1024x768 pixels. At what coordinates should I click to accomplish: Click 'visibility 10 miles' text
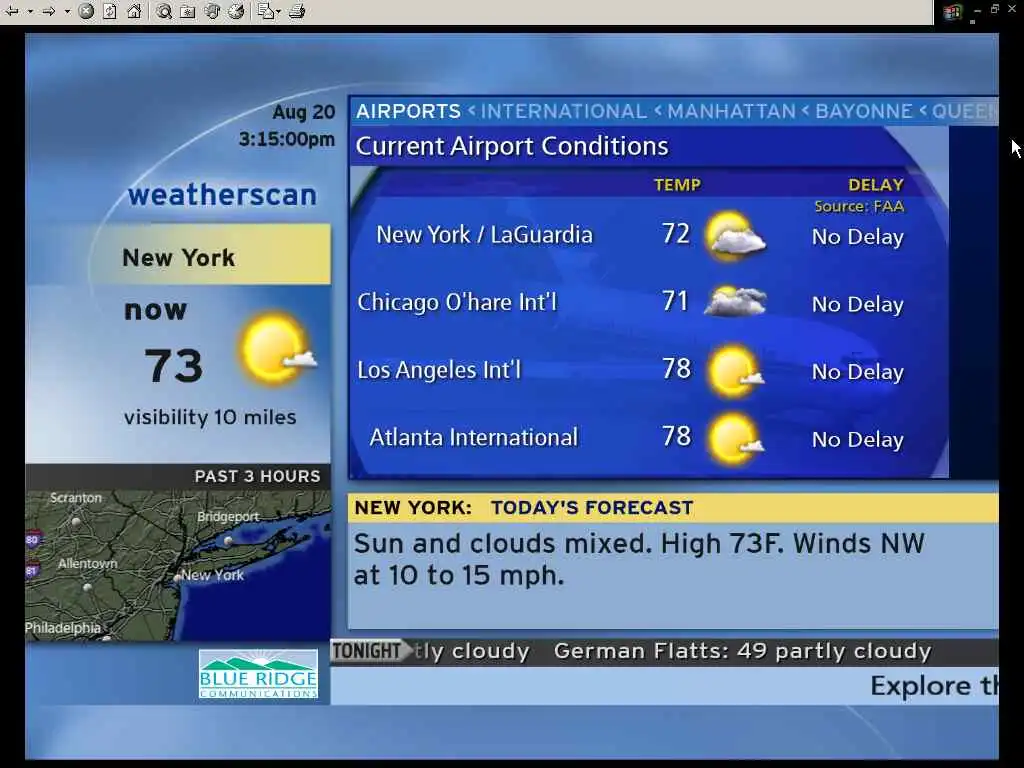point(210,417)
